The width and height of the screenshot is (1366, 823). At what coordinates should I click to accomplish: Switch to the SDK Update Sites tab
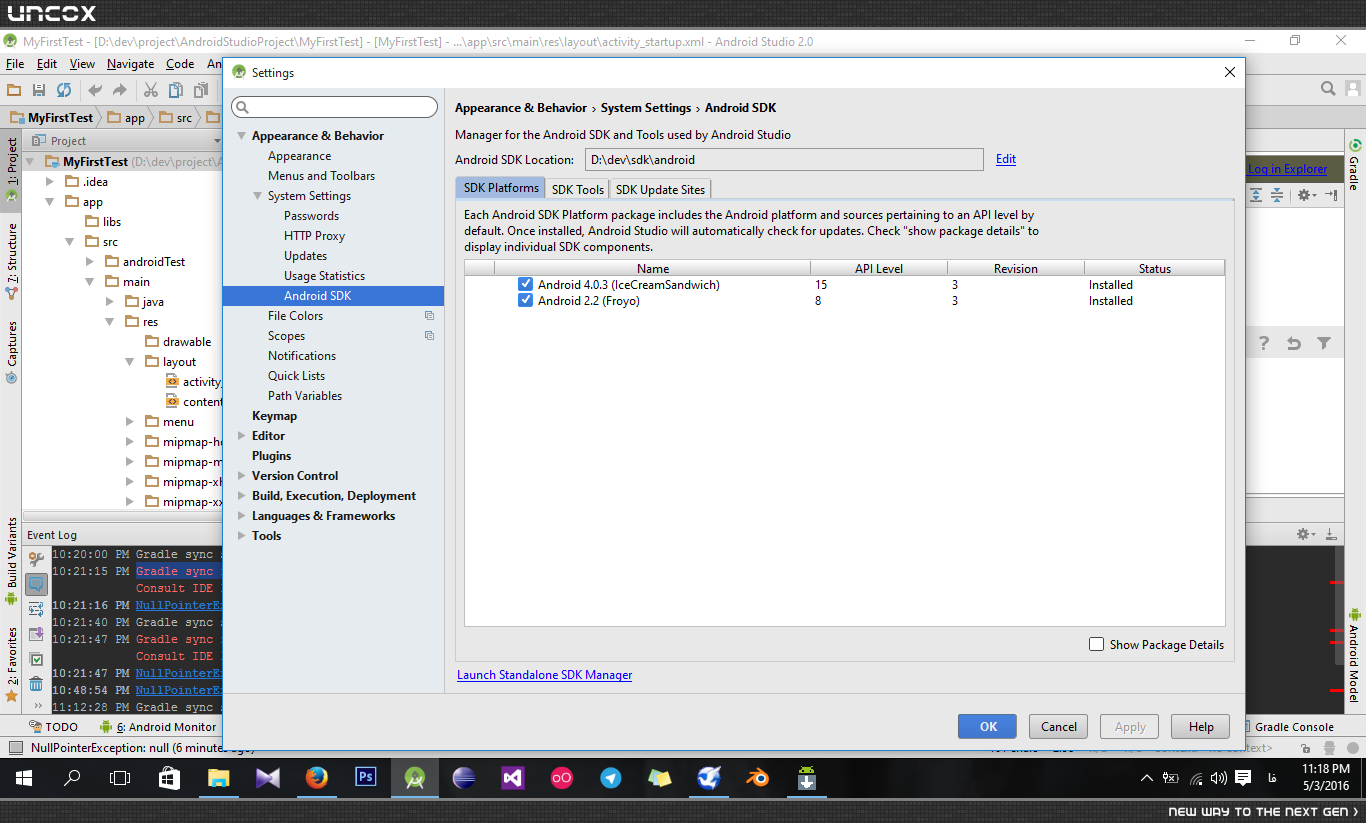click(660, 189)
